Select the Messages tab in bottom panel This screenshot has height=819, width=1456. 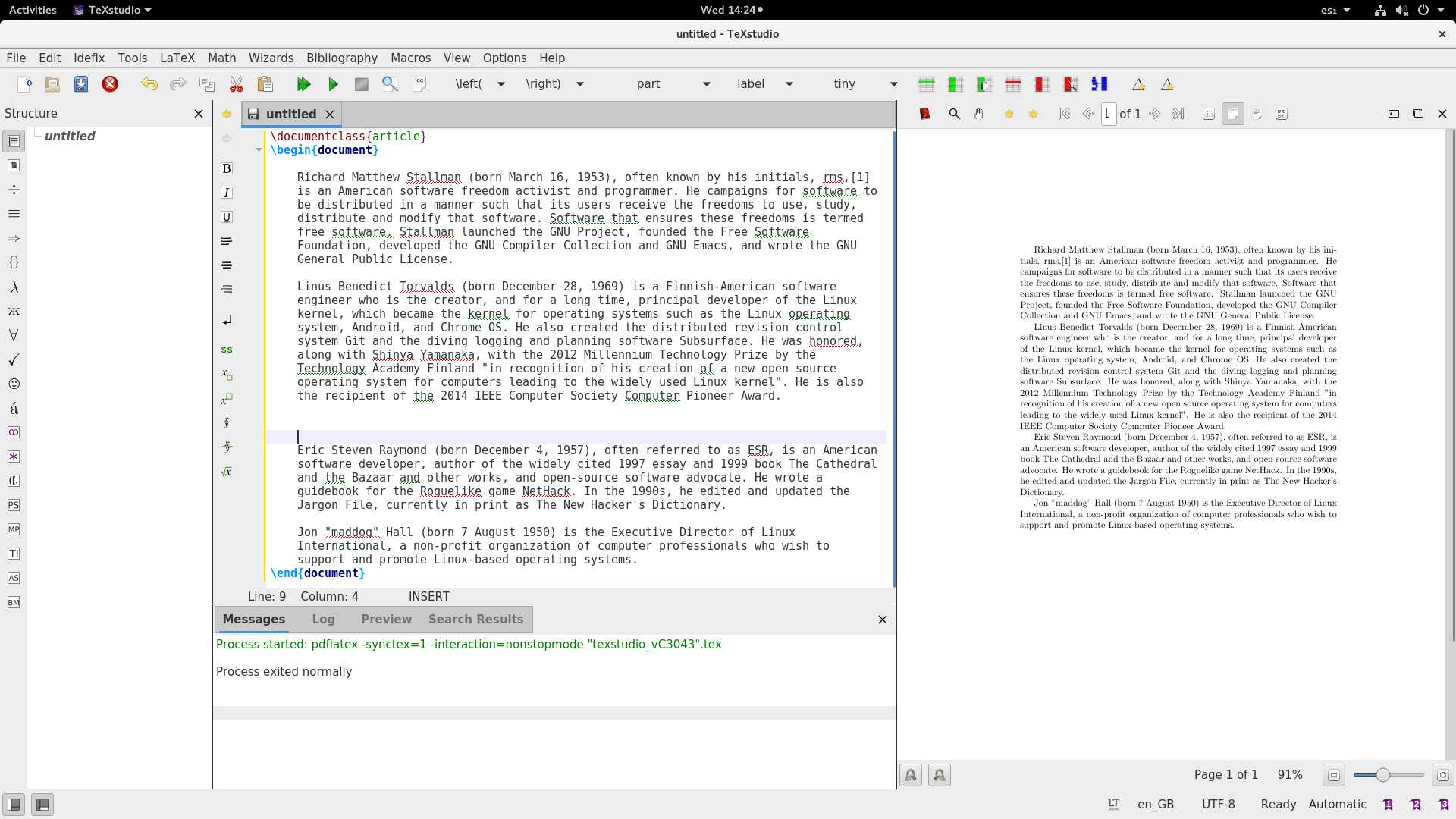[253, 619]
